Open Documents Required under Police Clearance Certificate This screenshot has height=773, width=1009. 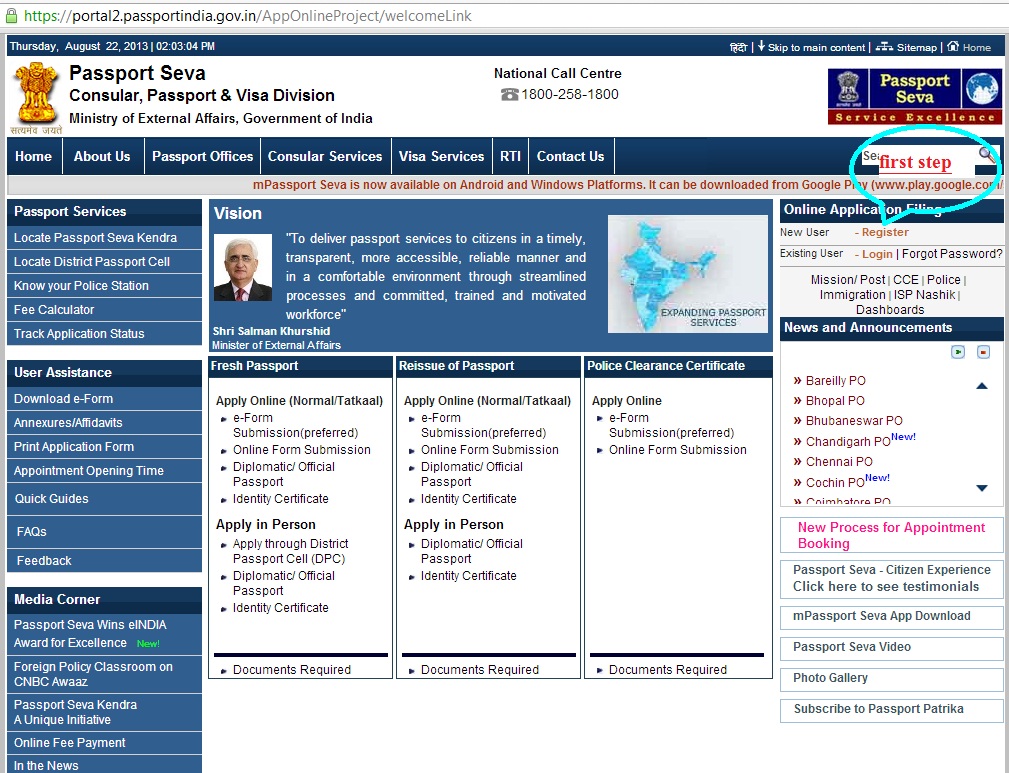(x=667, y=670)
